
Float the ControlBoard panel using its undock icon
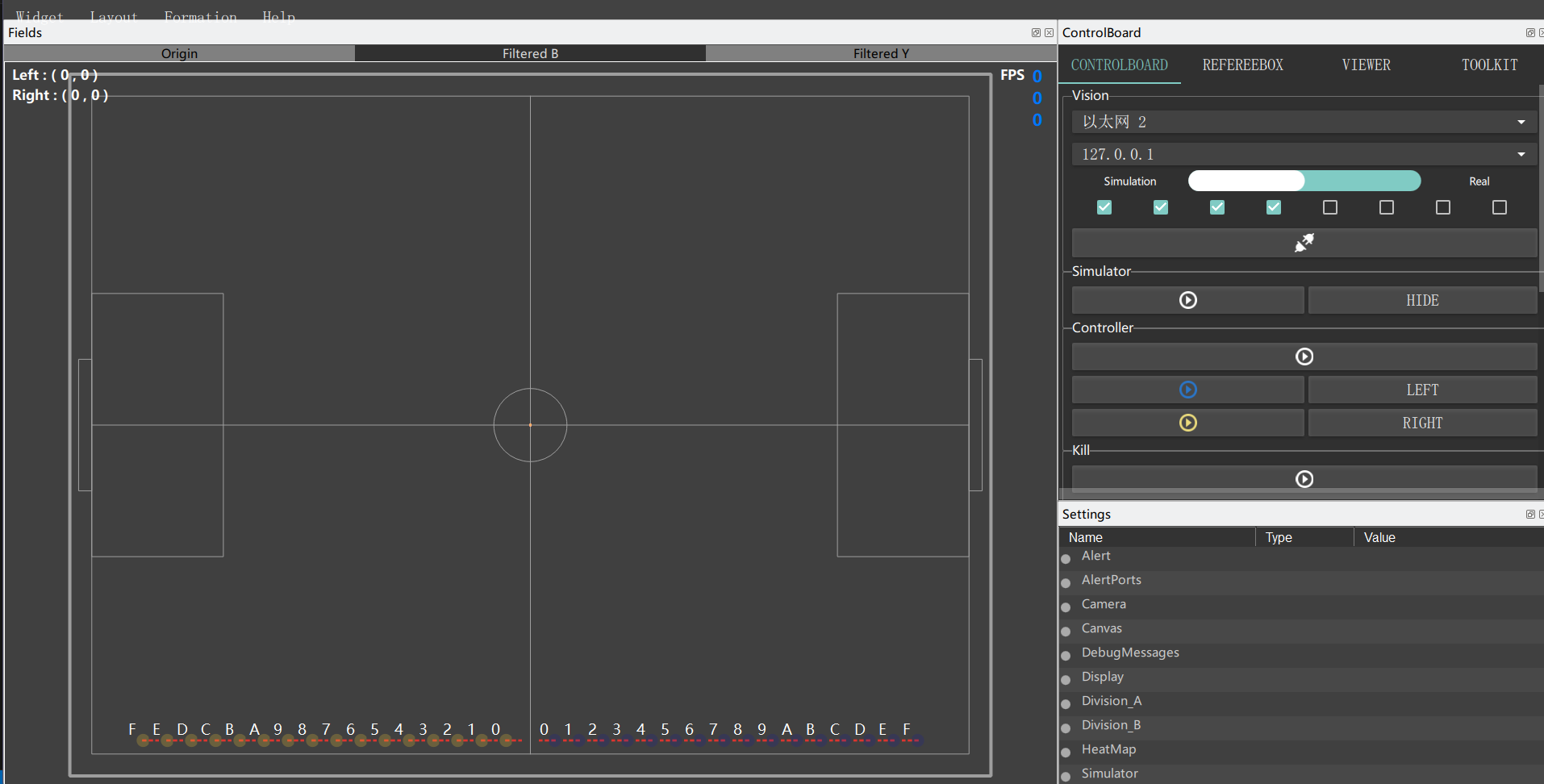tap(1530, 33)
